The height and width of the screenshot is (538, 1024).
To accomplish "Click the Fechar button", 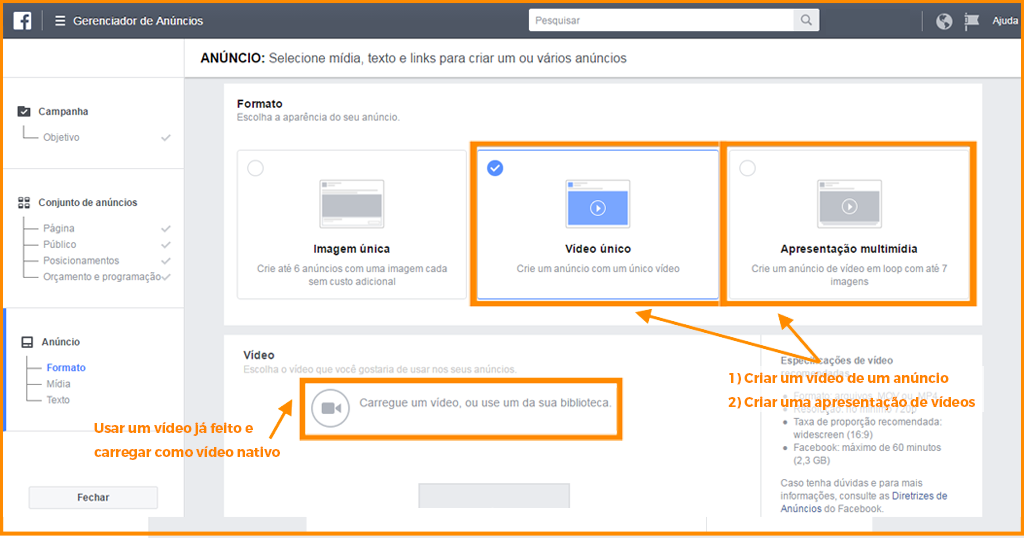I will [x=93, y=497].
